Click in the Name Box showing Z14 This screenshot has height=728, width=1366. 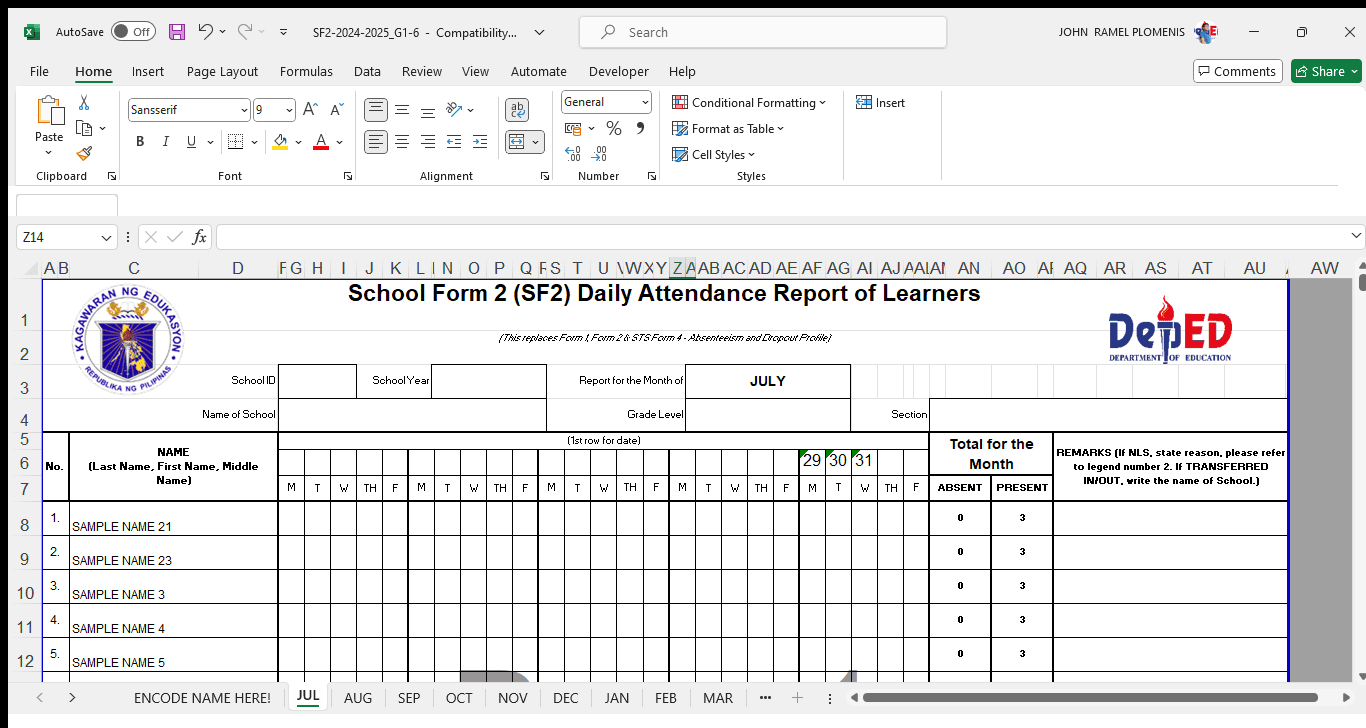click(58, 237)
